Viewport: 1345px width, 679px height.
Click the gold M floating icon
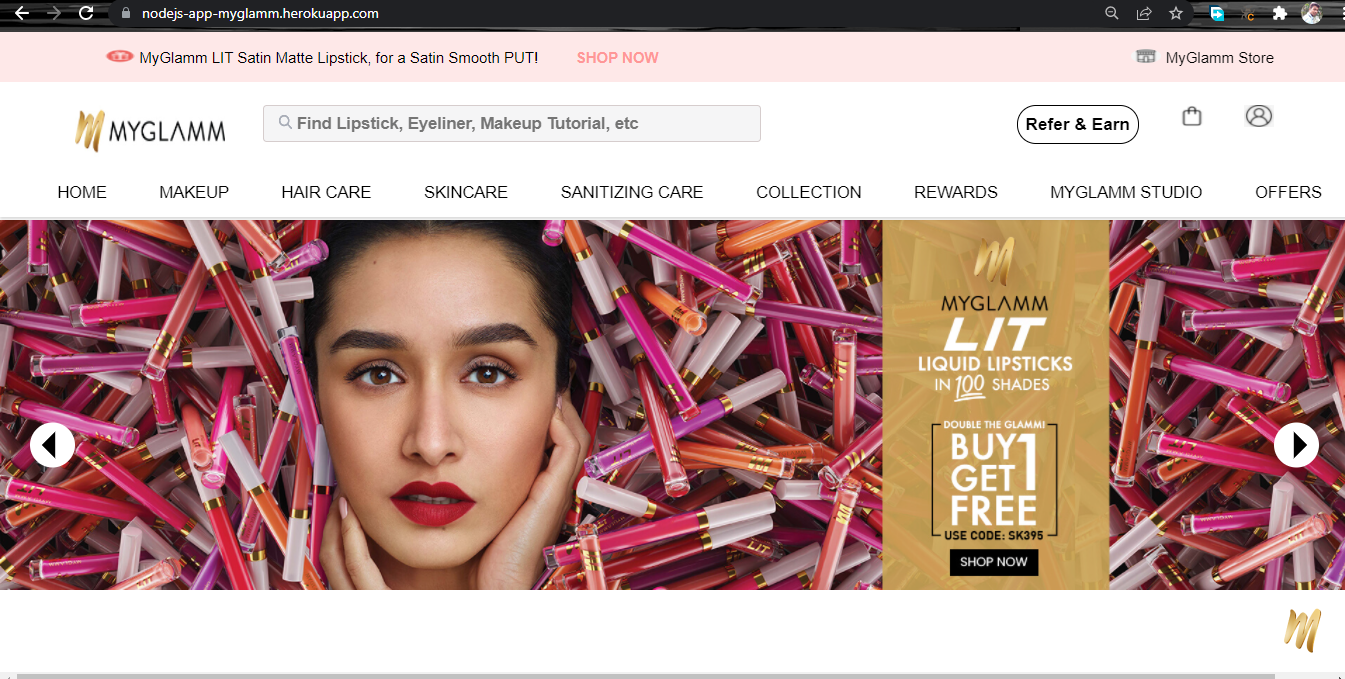coord(1303,630)
